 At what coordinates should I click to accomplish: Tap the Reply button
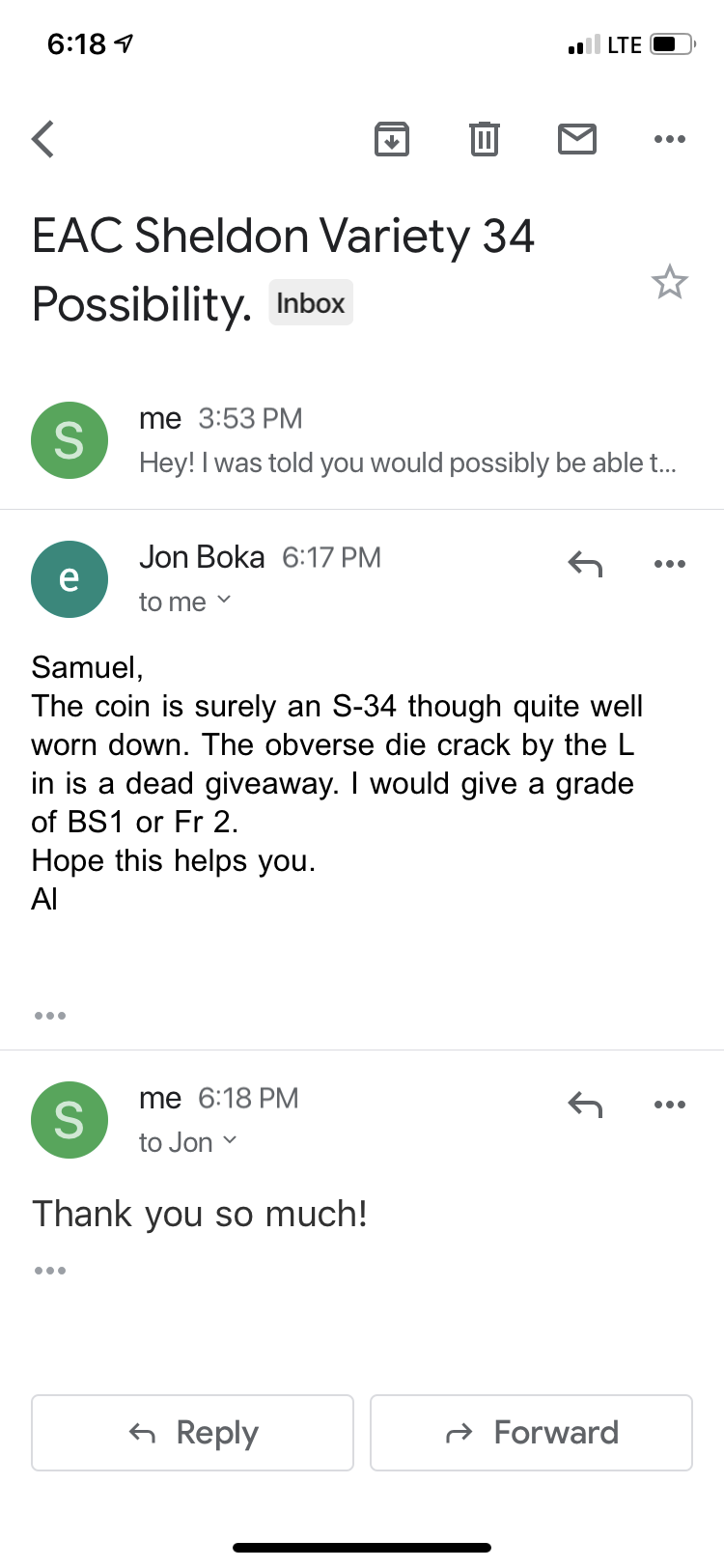pos(193,1433)
